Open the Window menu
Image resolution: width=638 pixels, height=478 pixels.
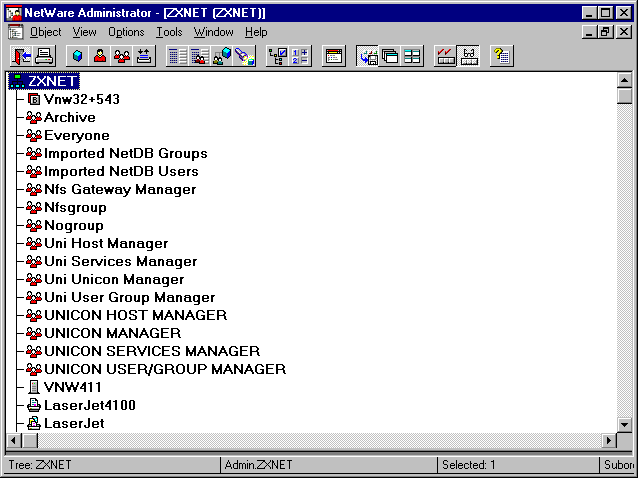pyautogui.click(x=214, y=32)
